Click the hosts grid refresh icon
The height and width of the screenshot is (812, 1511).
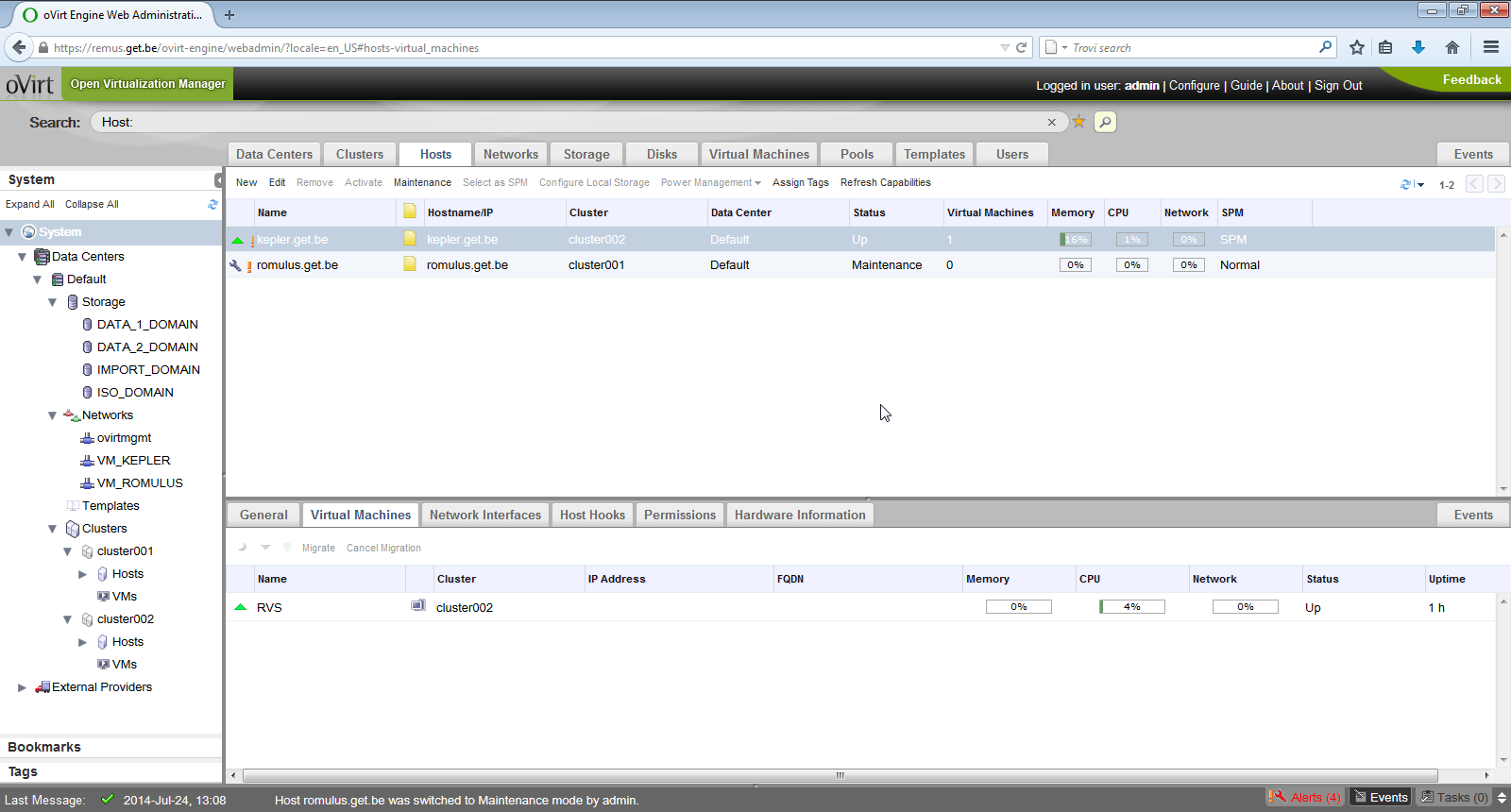click(x=1405, y=184)
